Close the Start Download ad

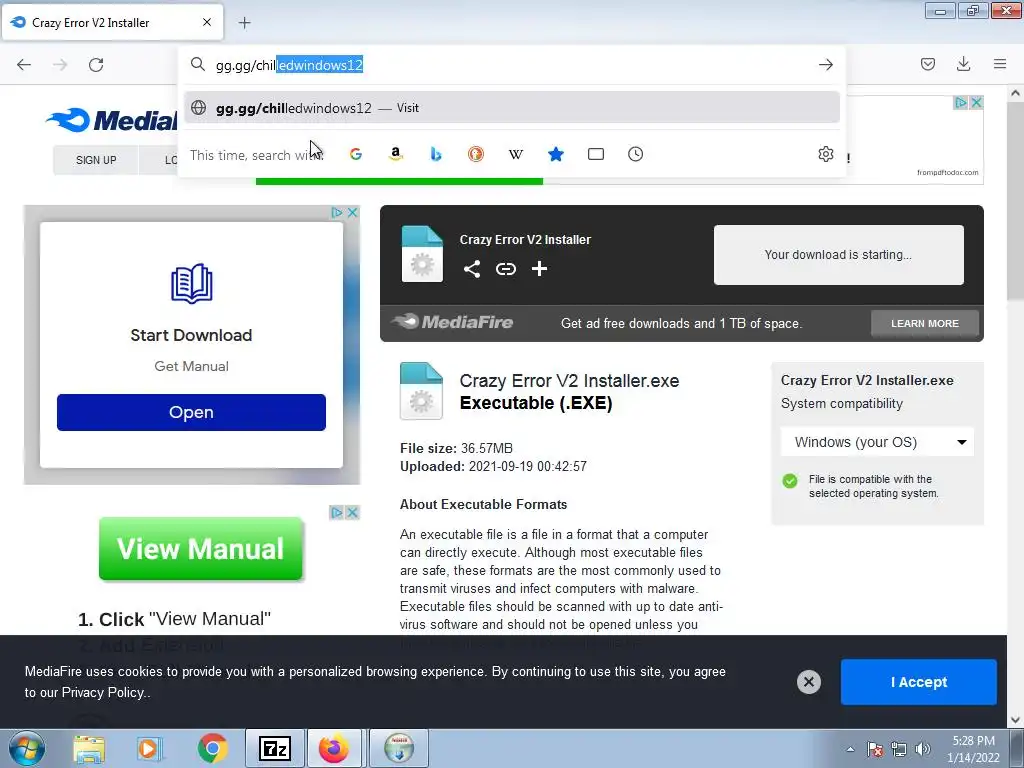coord(353,212)
